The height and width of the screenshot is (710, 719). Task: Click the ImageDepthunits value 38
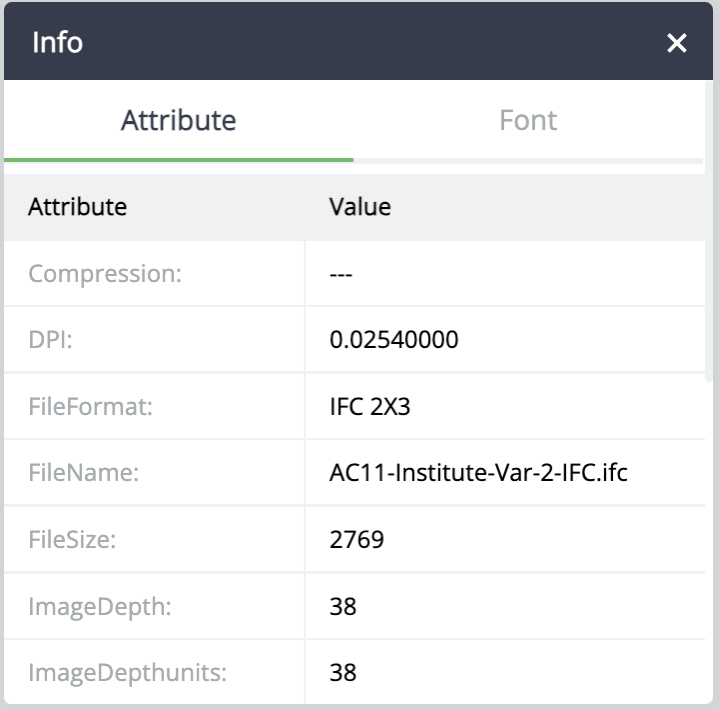pyautogui.click(x=343, y=673)
